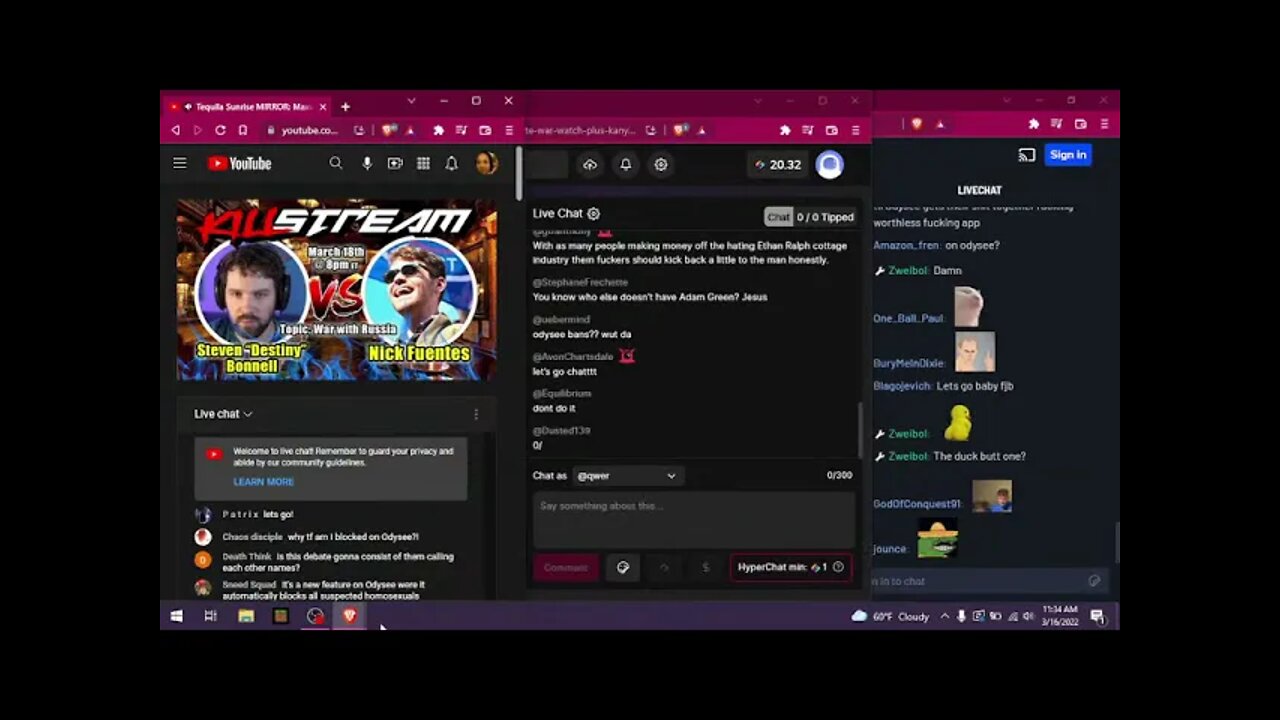1280x720 pixels.
Task: Click the dollar tip button in Odysee
Action: [x=705, y=568]
